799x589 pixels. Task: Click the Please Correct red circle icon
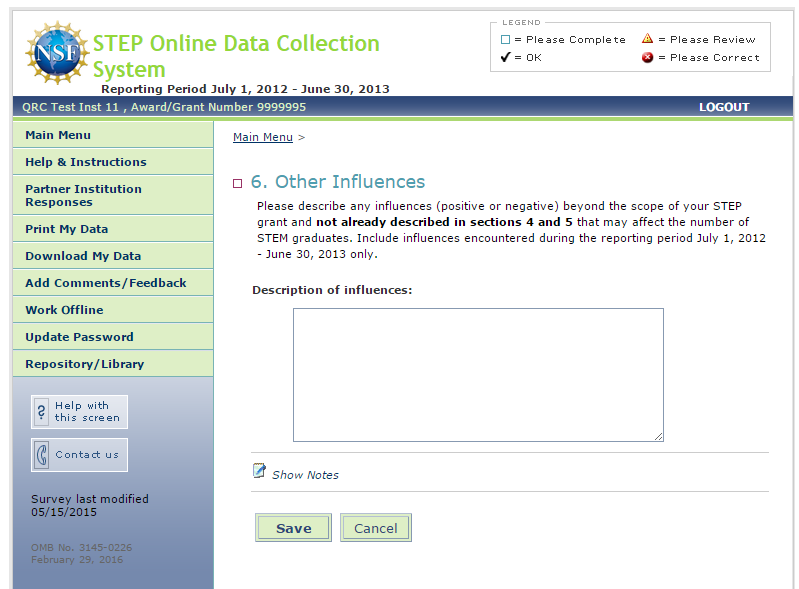[647, 57]
